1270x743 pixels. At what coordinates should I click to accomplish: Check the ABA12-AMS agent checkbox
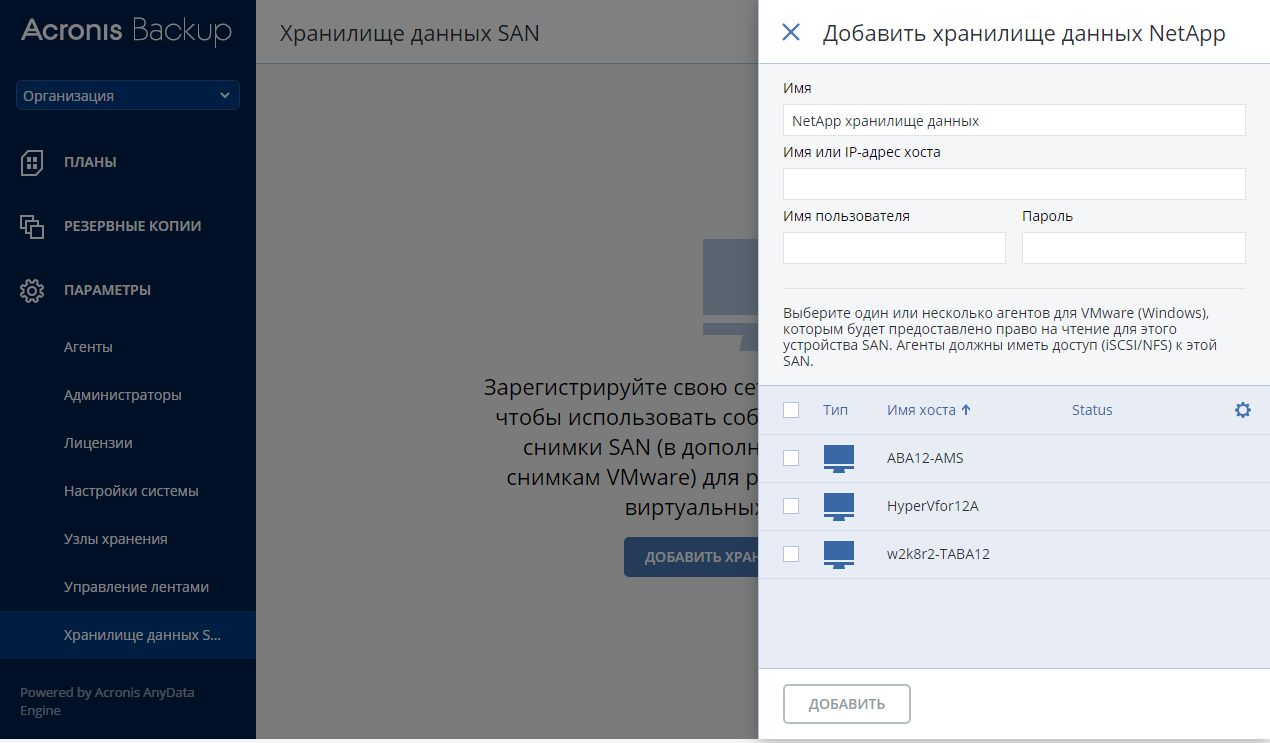coord(791,458)
